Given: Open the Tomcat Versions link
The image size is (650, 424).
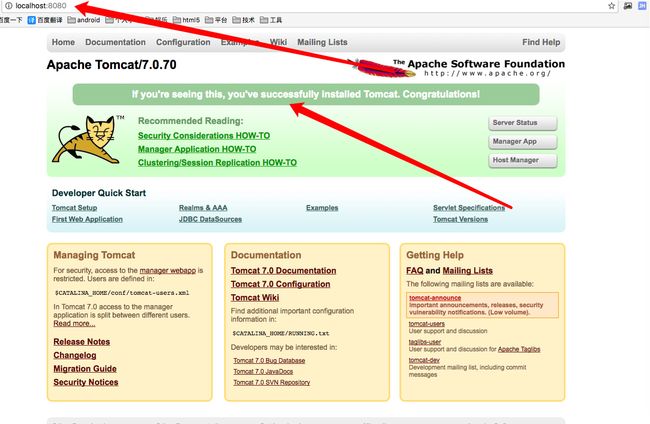Looking at the screenshot, I should pos(461,219).
